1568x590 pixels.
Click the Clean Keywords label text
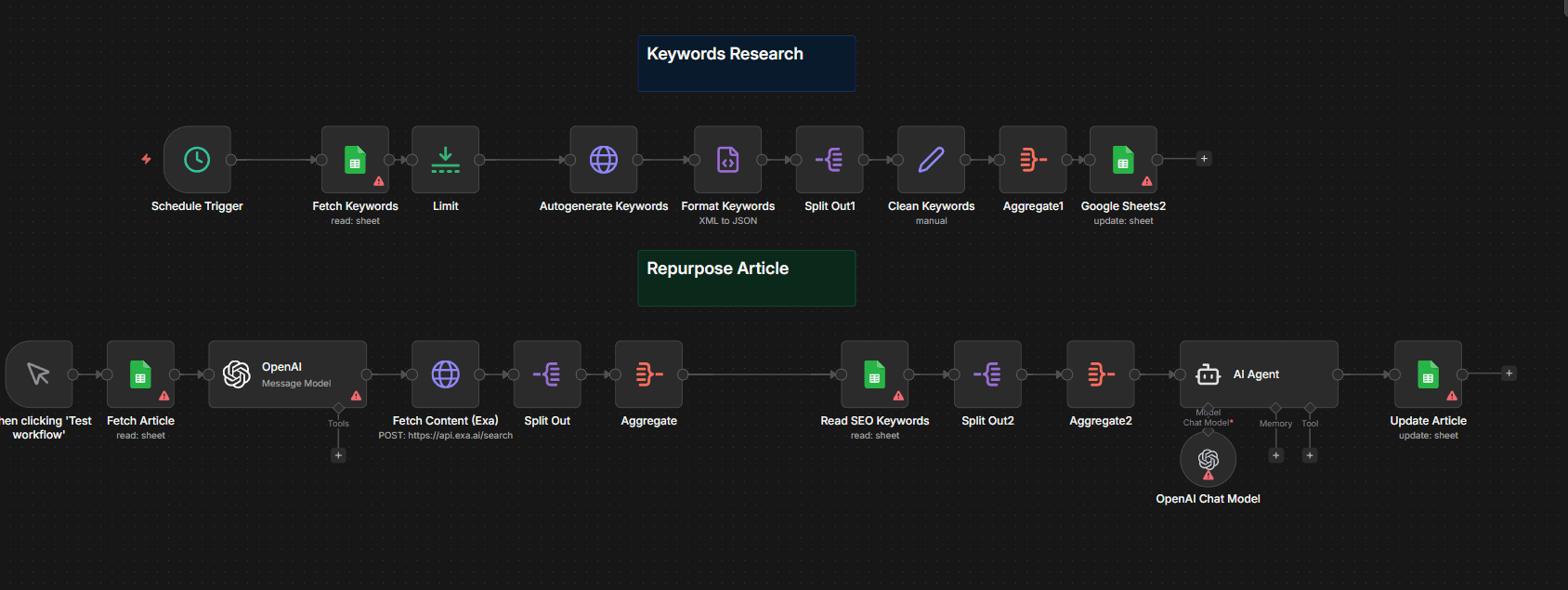pyautogui.click(x=932, y=206)
